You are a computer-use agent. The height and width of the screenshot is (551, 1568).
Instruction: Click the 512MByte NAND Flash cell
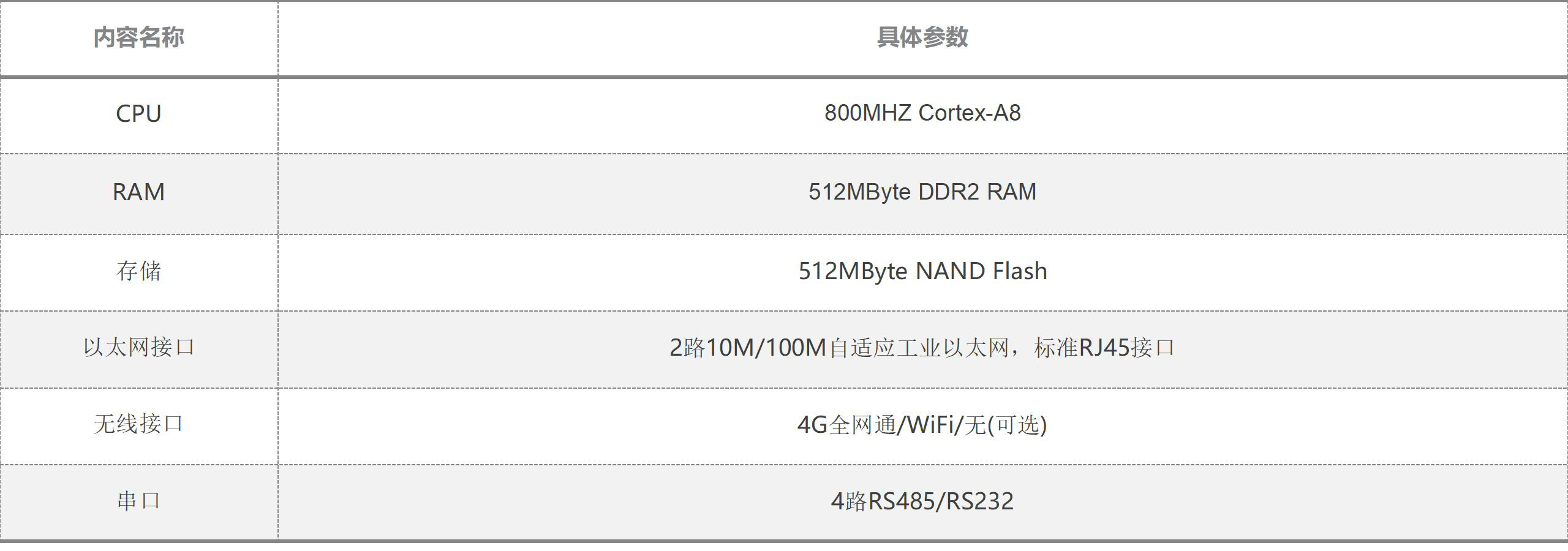922,271
